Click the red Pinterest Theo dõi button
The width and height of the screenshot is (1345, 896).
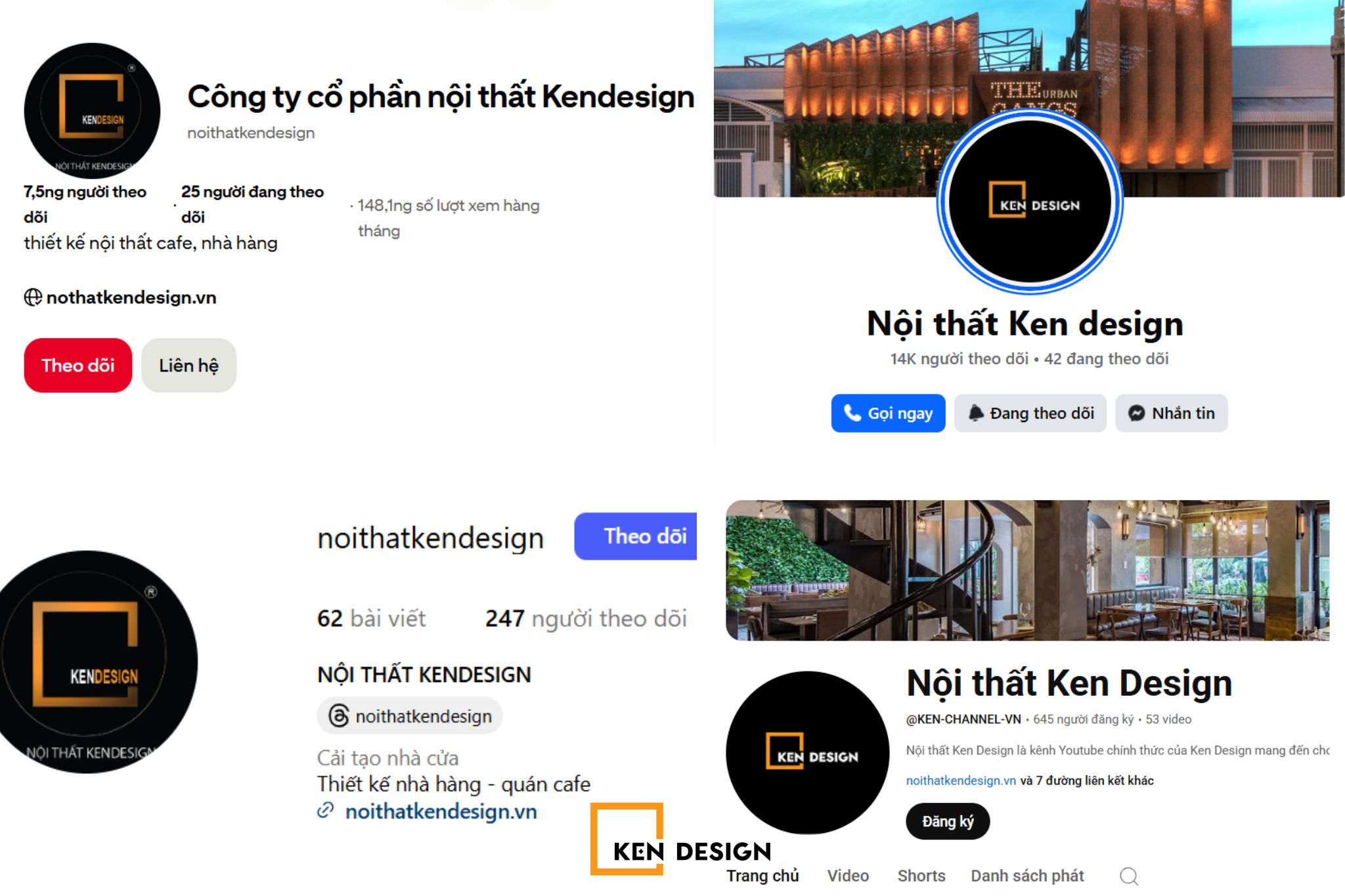coord(77,366)
